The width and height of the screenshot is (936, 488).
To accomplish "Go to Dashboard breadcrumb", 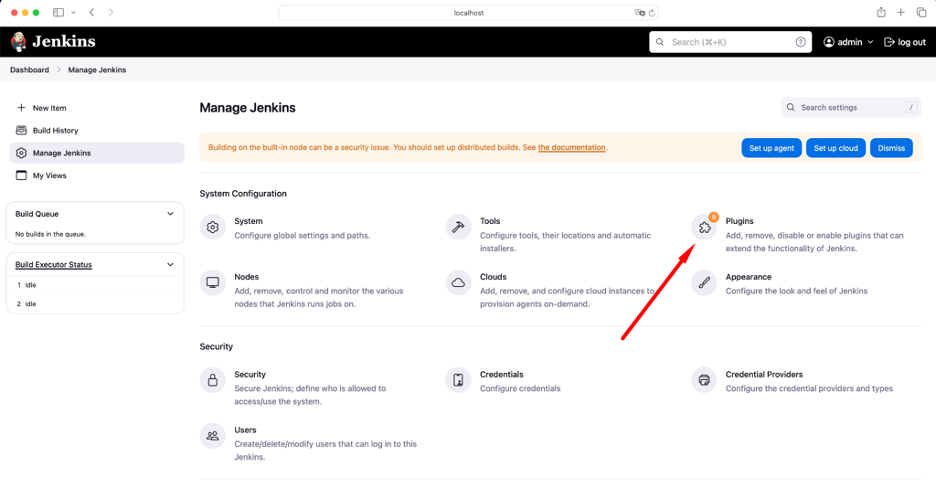I will [29, 70].
